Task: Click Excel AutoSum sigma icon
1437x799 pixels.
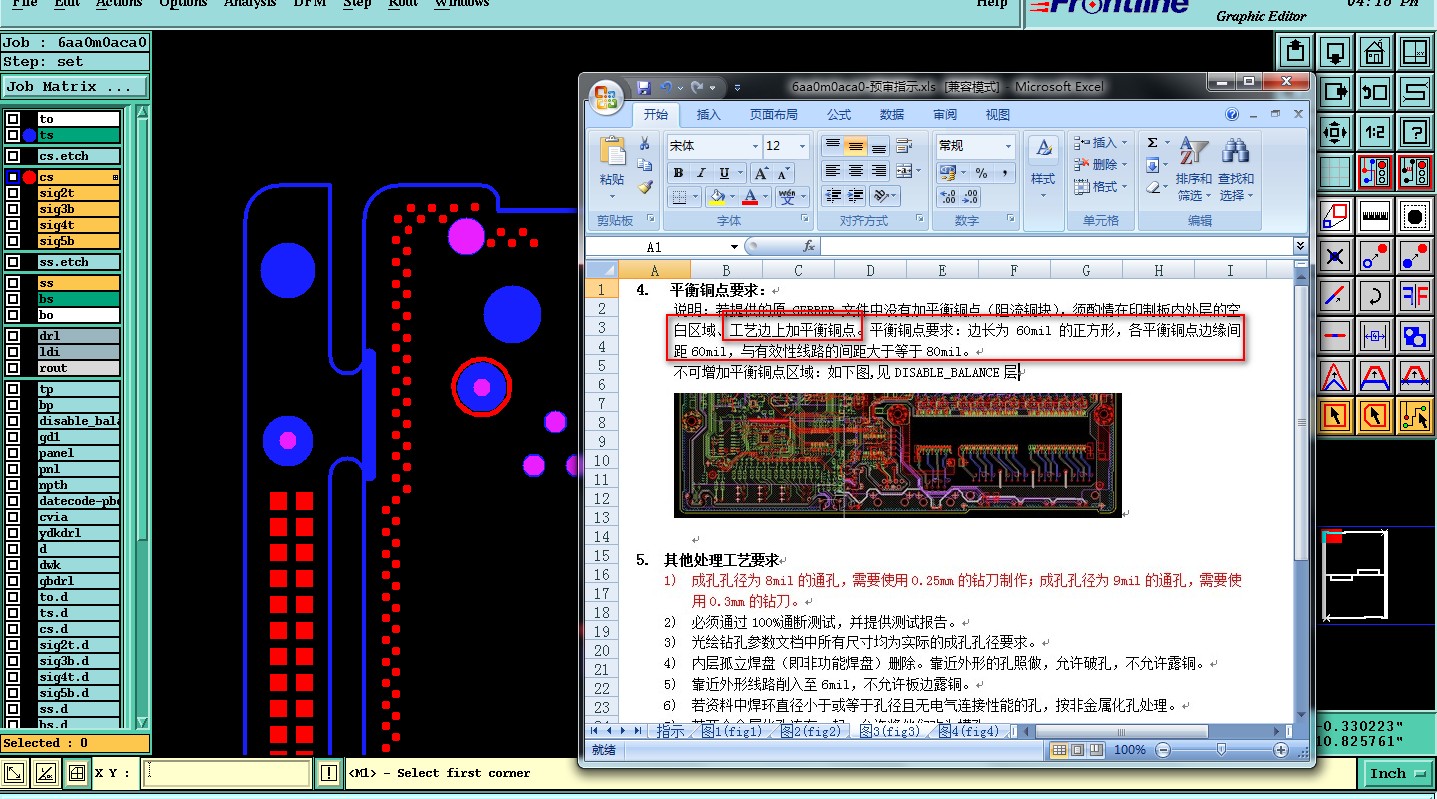Action: point(1152,143)
